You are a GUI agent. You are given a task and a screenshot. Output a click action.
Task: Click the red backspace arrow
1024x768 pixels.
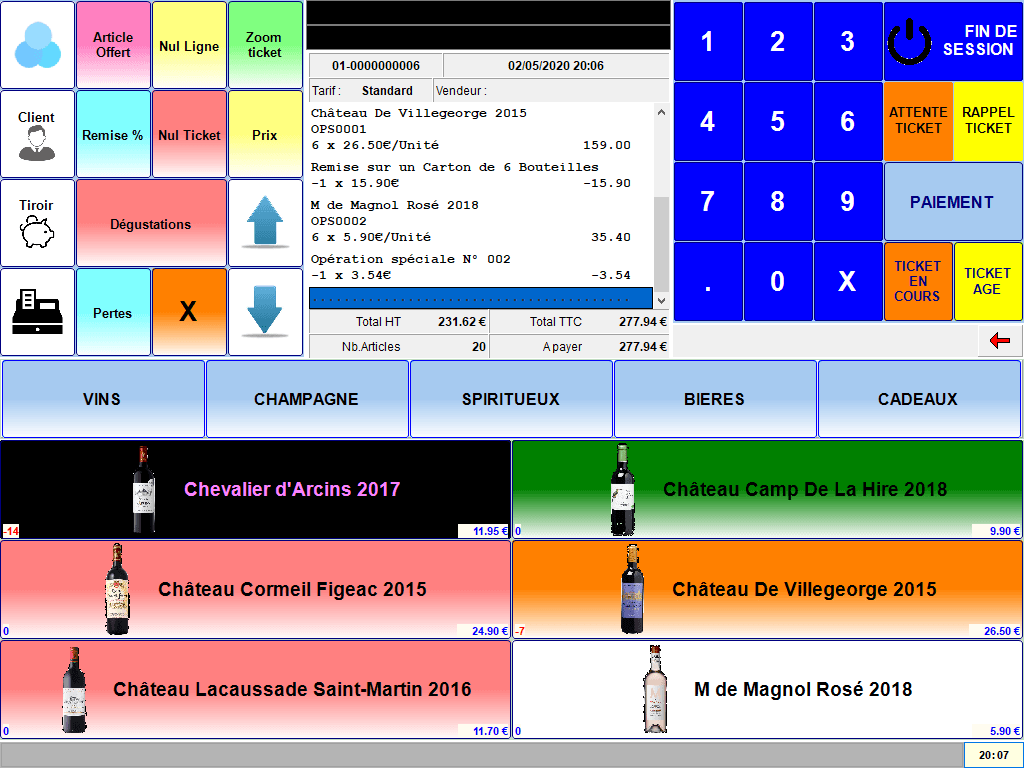click(1000, 340)
